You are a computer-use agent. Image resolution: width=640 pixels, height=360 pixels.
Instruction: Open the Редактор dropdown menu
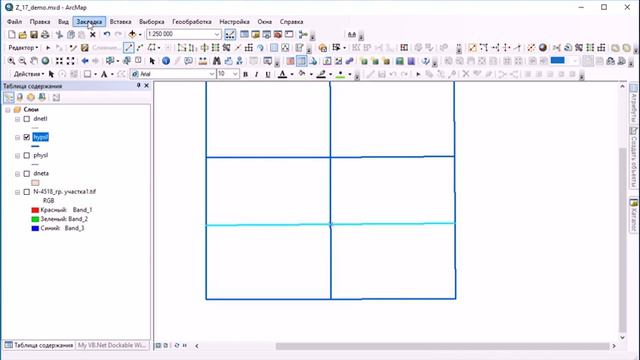coord(23,48)
